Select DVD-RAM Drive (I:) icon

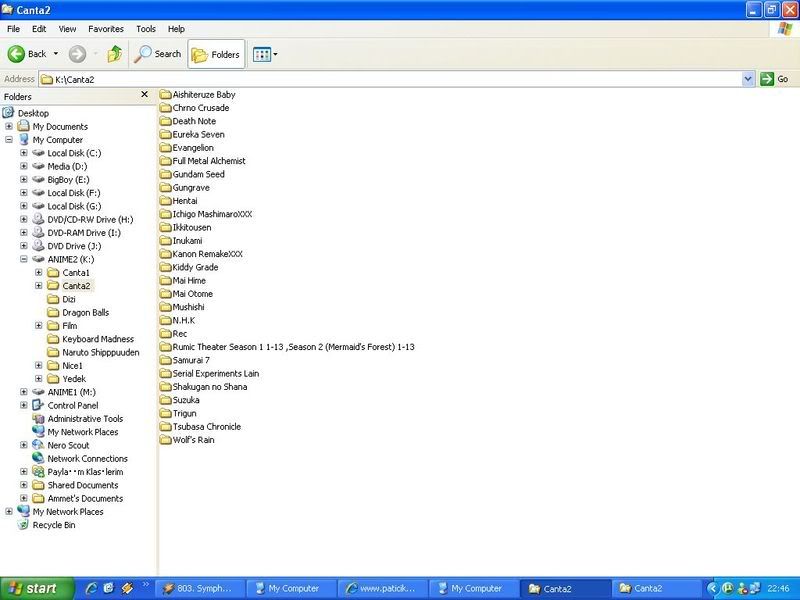pos(38,233)
